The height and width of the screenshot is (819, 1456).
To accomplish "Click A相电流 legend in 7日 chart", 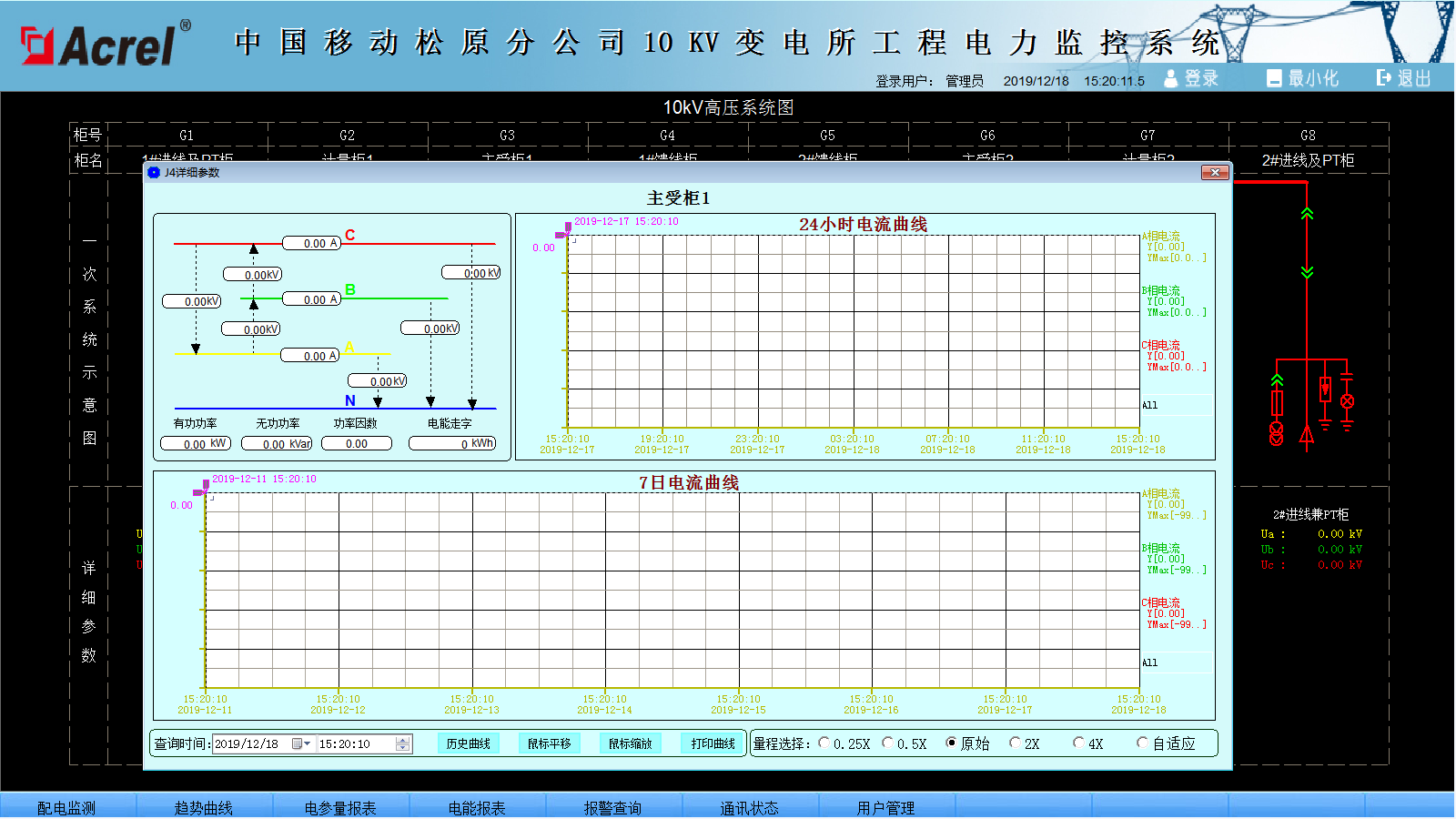I will [1161, 494].
